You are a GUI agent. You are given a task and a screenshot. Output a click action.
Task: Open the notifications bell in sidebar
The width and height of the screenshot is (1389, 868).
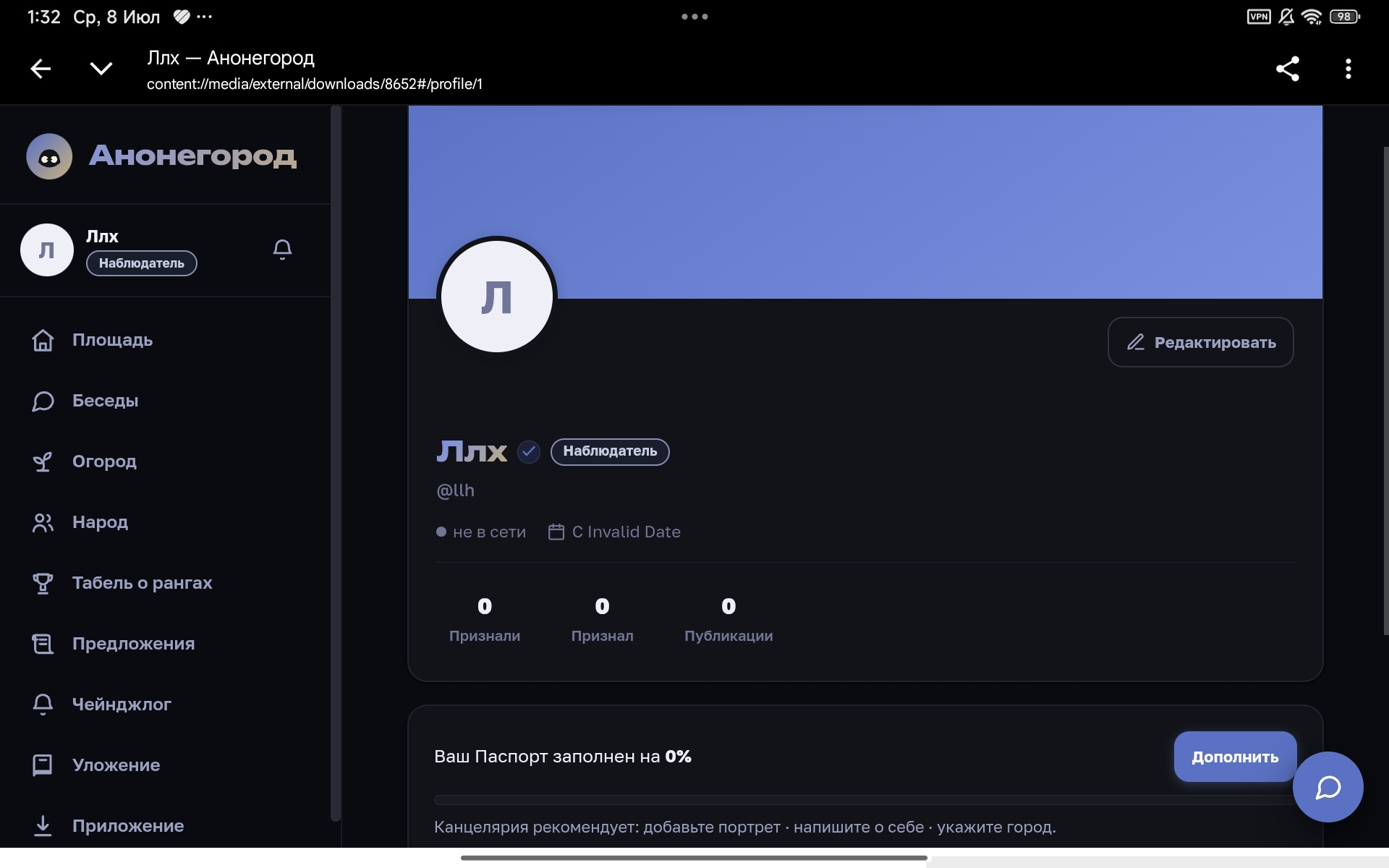[x=282, y=250]
